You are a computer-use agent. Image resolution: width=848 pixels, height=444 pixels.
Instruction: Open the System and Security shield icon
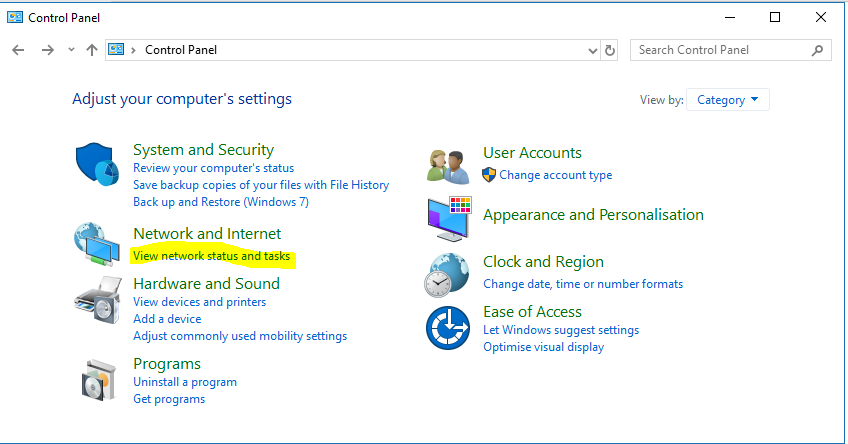[x=97, y=164]
